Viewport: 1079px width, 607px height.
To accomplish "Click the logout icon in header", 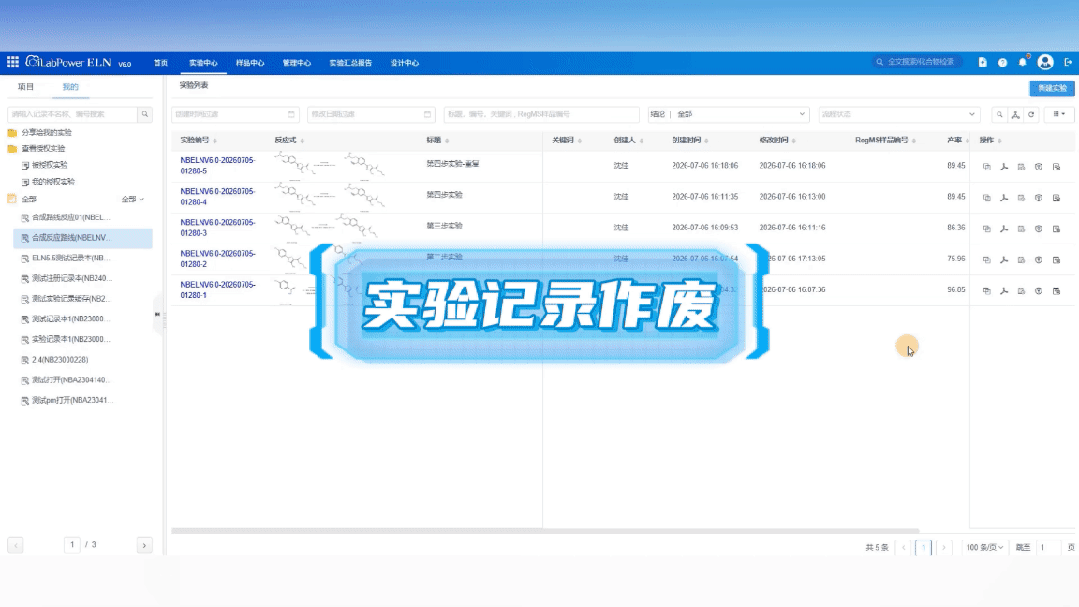I will coord(1068,62).
